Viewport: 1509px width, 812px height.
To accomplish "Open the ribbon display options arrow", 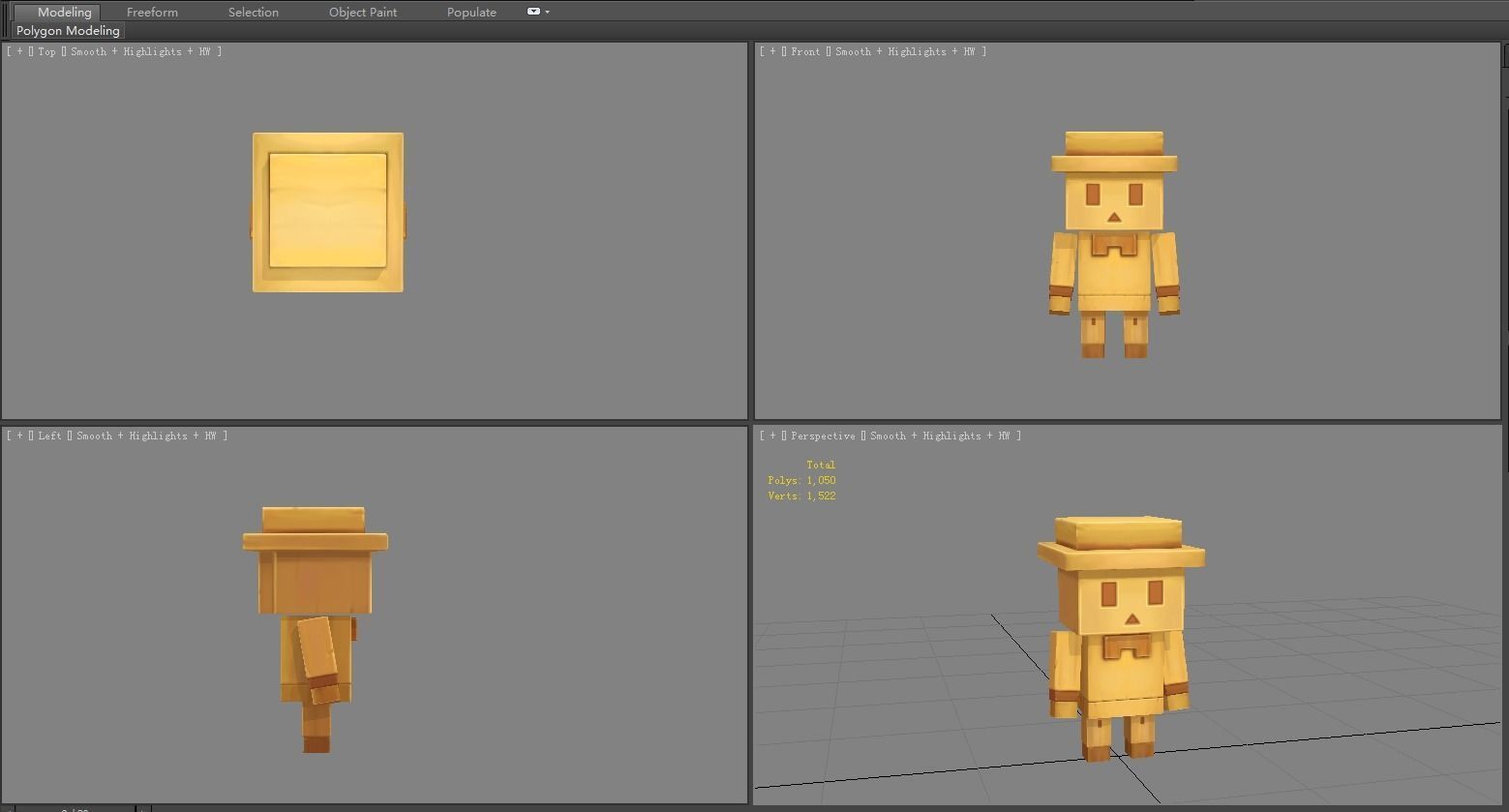I will (548, 12).
